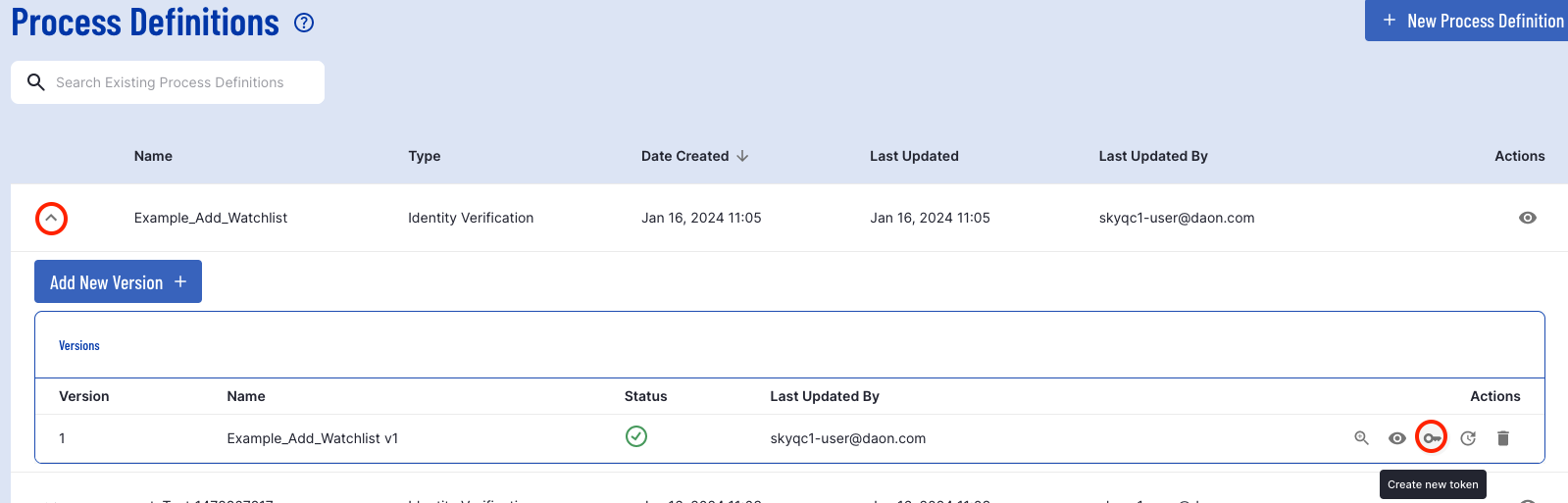View version 1 using its eye icon

point(1397,438)
